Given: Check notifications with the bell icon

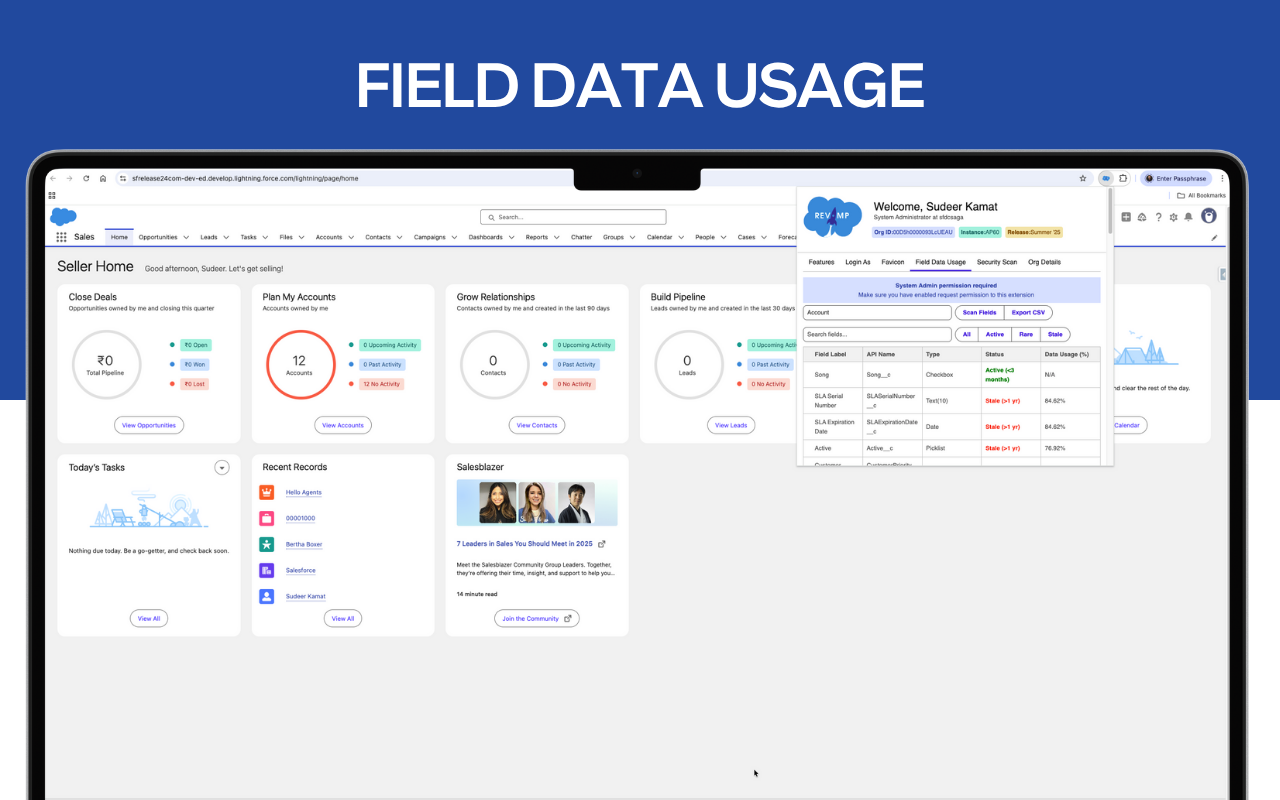Looking at the screenshot, I should tap(1188, 217).
